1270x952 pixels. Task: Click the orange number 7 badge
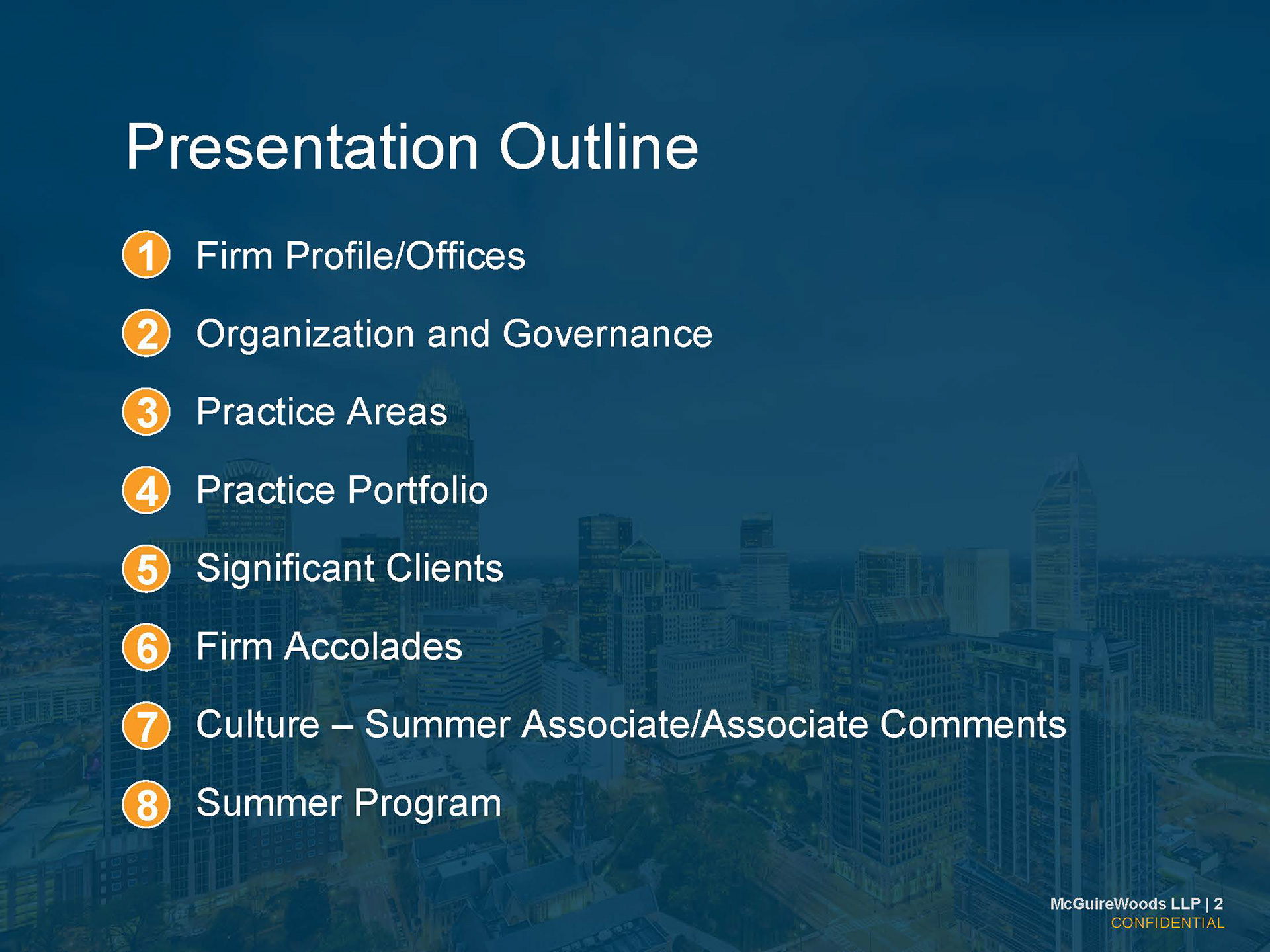point(146,725)
